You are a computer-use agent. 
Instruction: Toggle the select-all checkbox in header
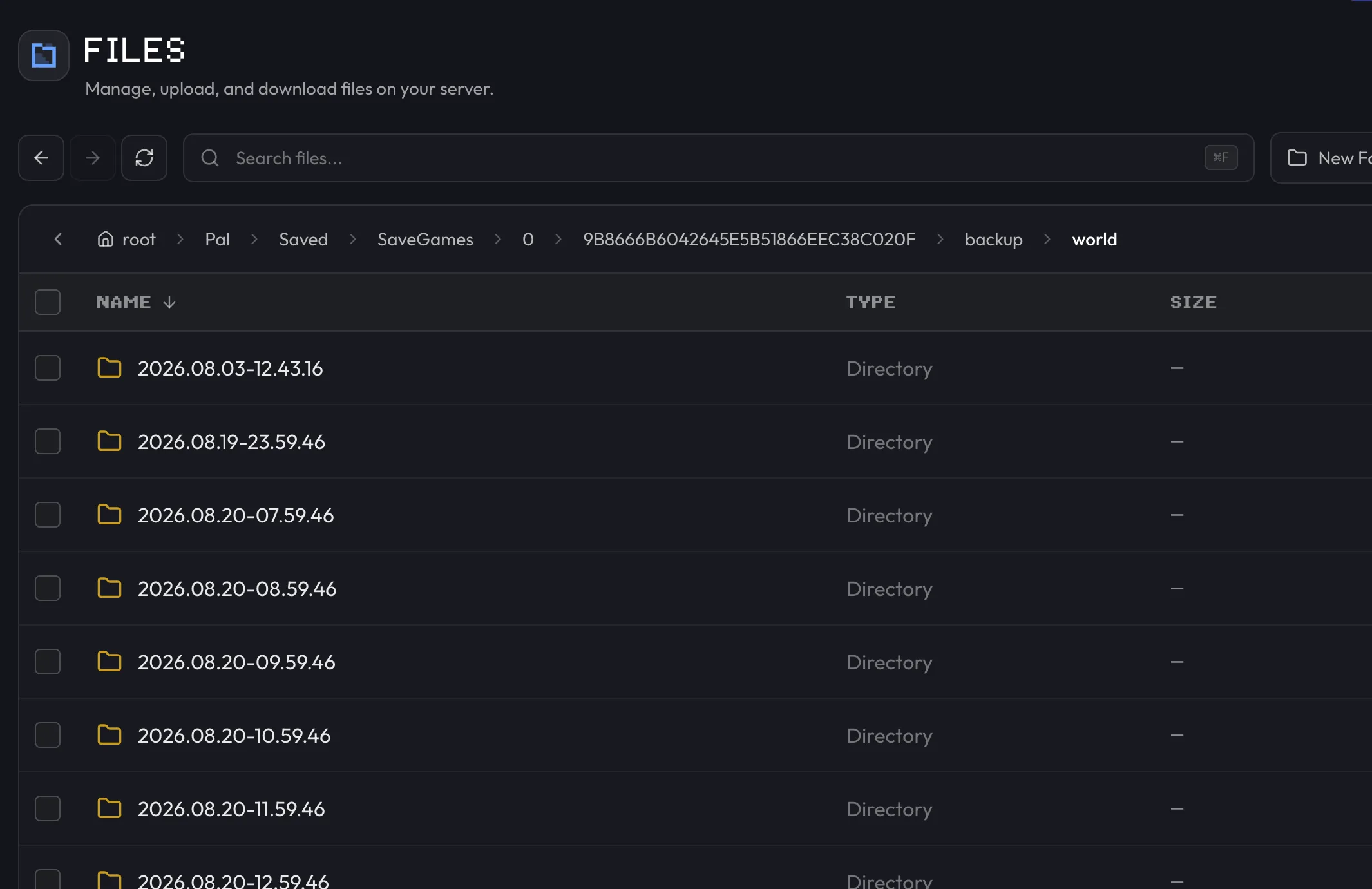pyautogui.click(x=48, y=302)
